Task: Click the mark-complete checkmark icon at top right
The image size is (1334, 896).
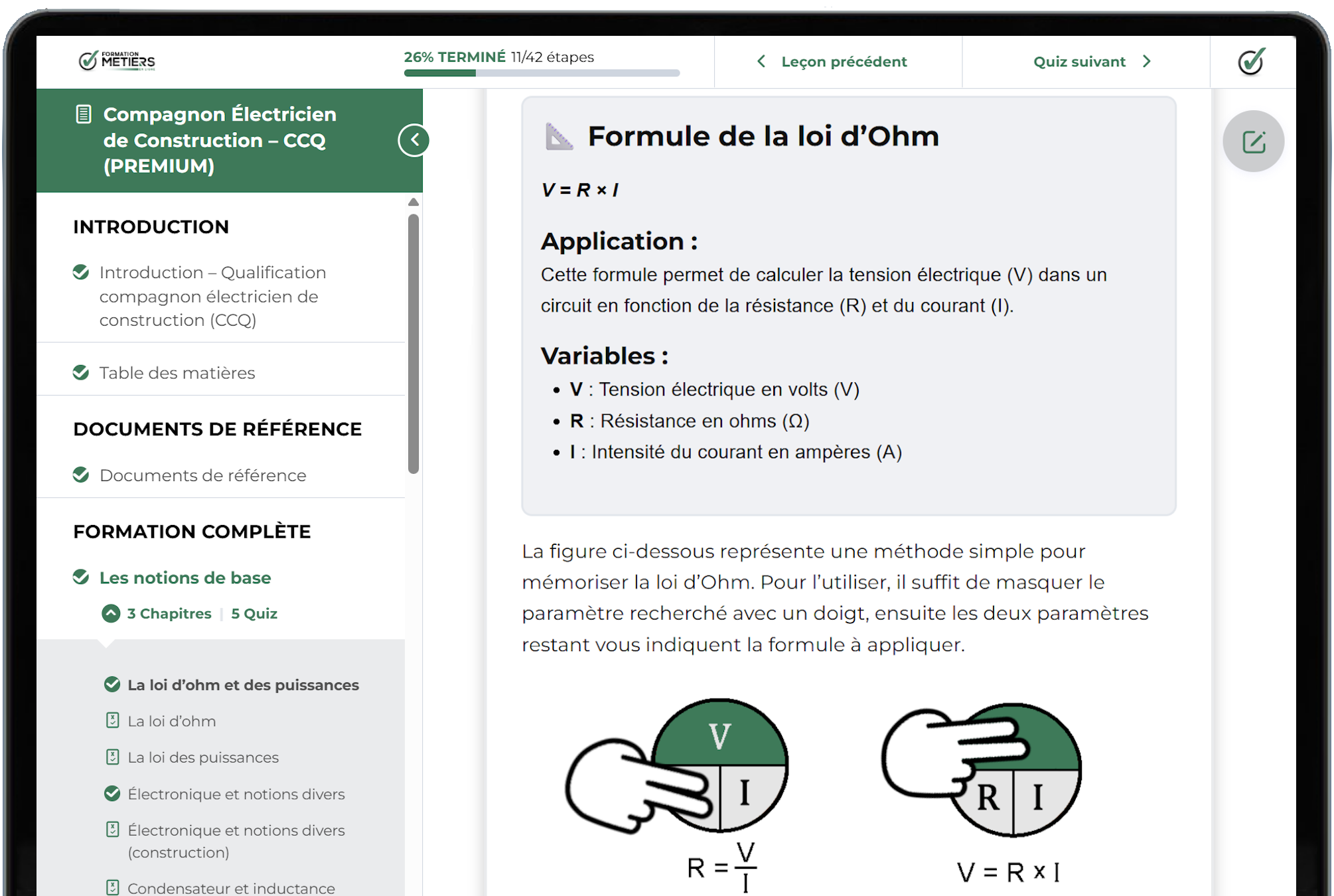Action: coord(1251,62)
